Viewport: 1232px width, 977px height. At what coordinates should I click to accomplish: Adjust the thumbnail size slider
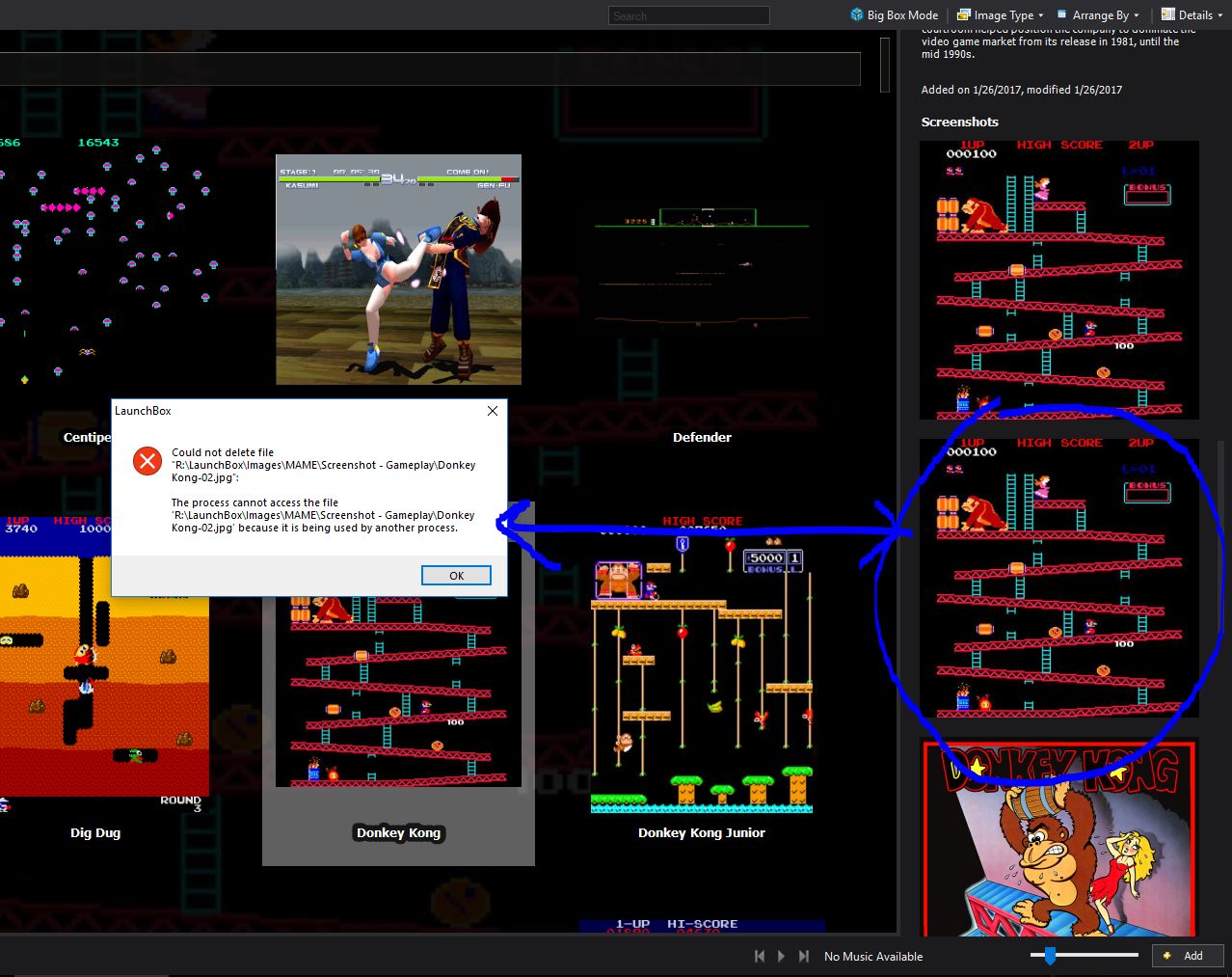[x=1050, y=956]
